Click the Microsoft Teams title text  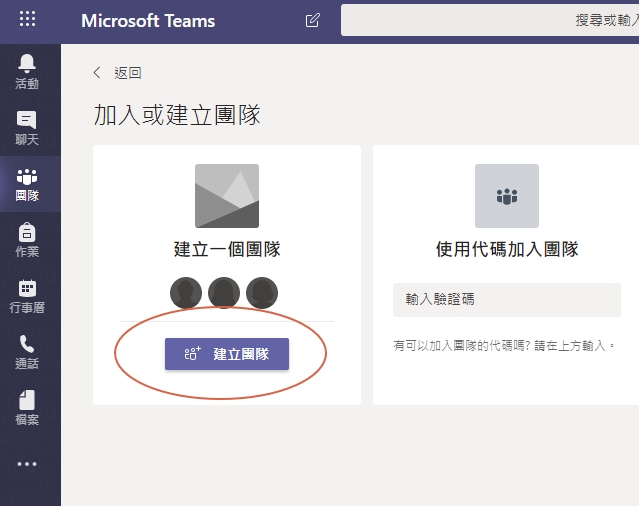[148, 21]
